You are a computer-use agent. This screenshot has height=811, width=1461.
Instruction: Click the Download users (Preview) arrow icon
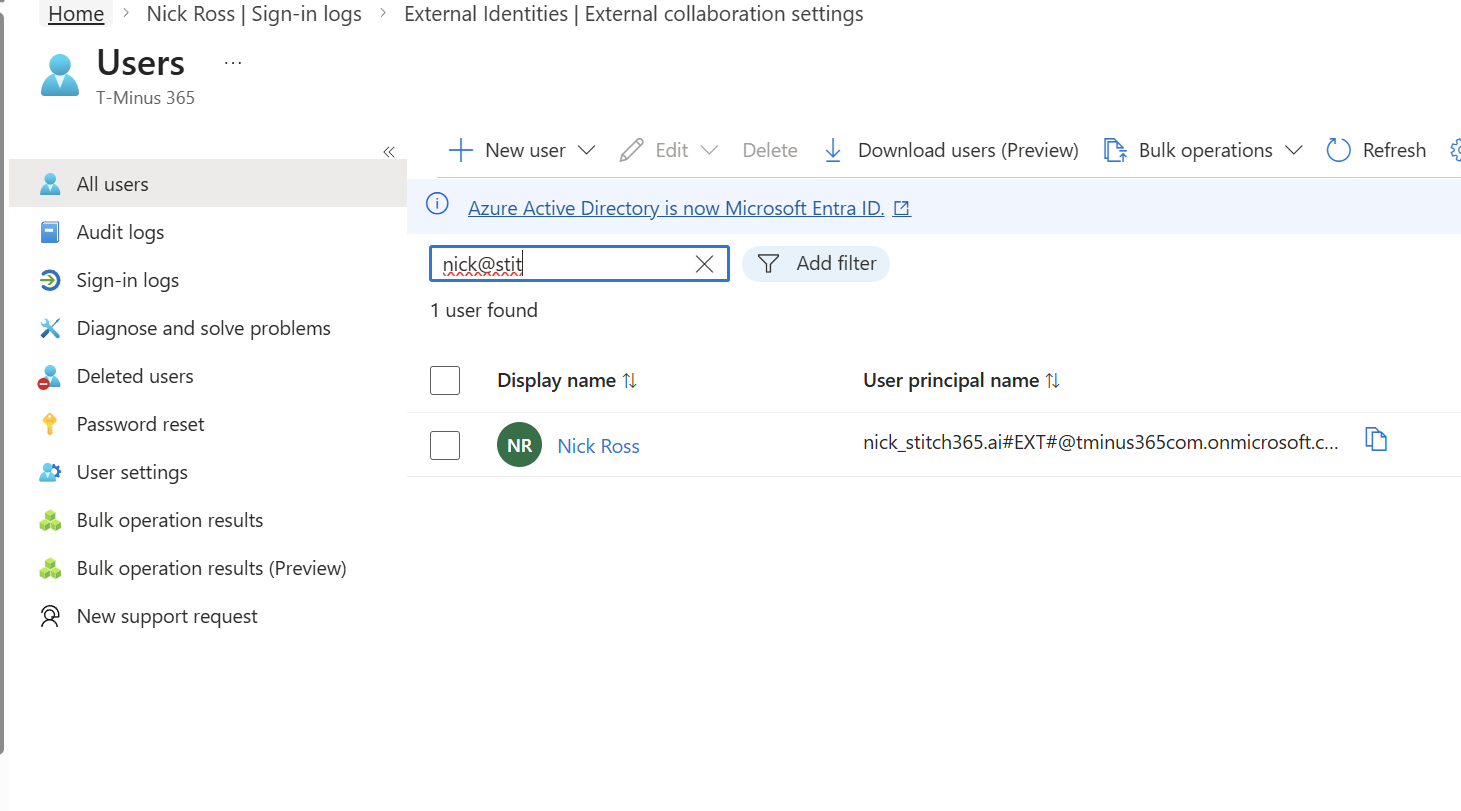(832, 150)
